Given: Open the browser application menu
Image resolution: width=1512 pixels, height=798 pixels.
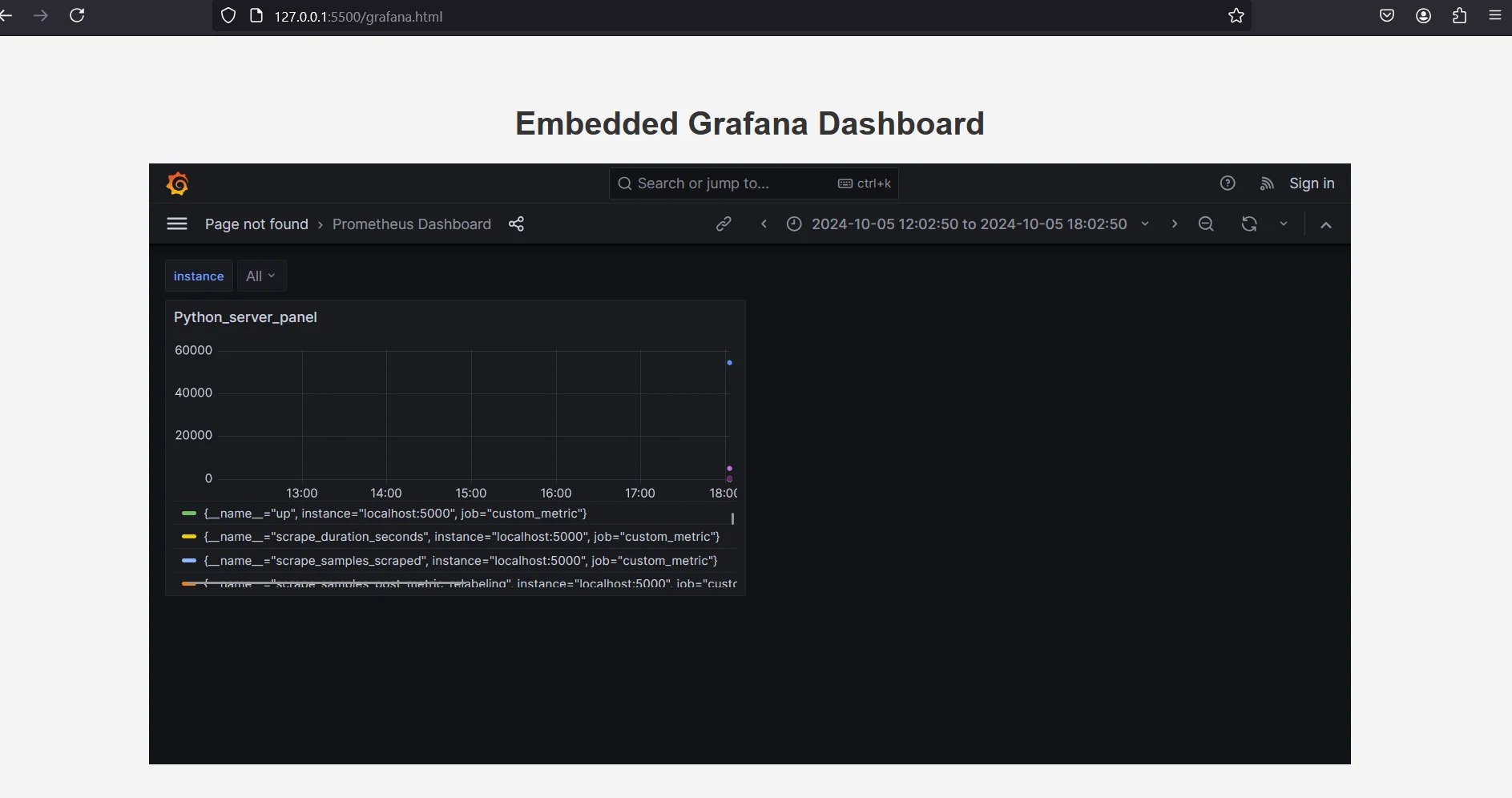Looking at the screenshot, I should click(x=1495, y=15).
